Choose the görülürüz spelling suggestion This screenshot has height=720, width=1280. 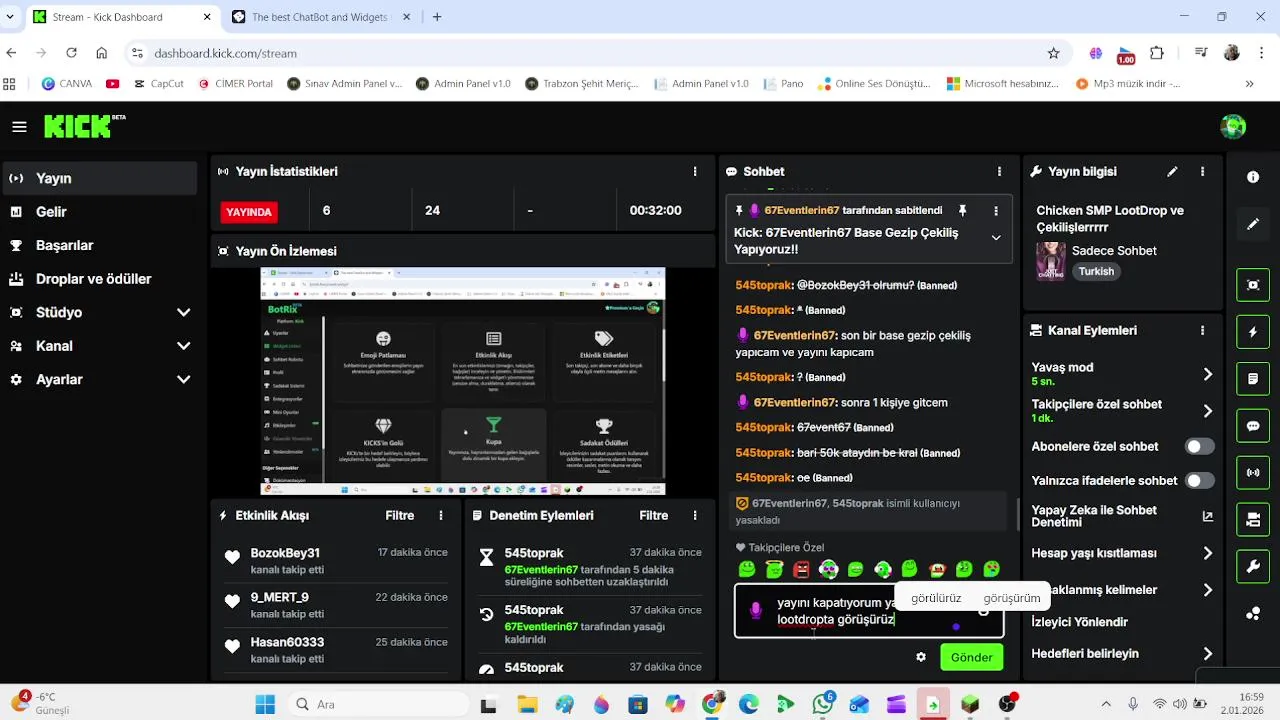pyautogui.click(x=936, y=598)
